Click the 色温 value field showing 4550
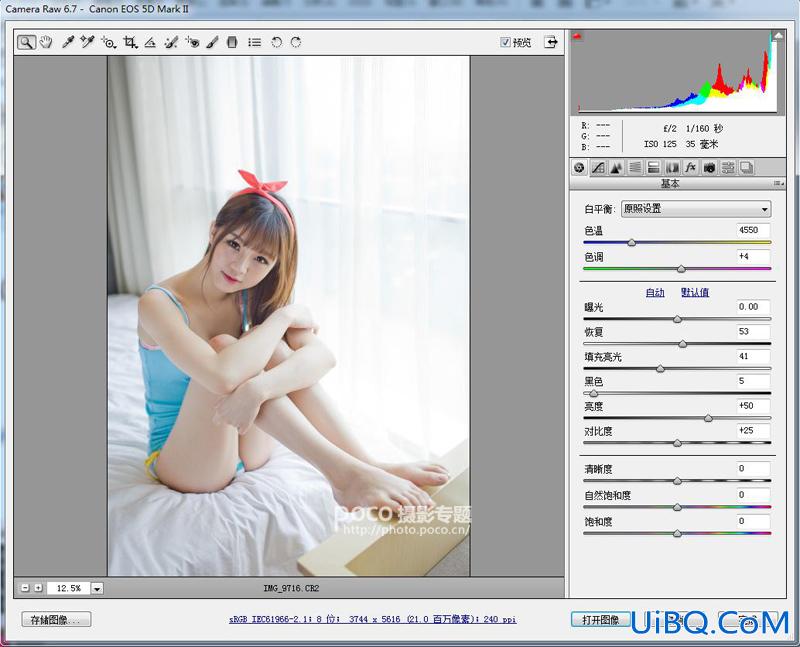800x647 pixels. 753,230
